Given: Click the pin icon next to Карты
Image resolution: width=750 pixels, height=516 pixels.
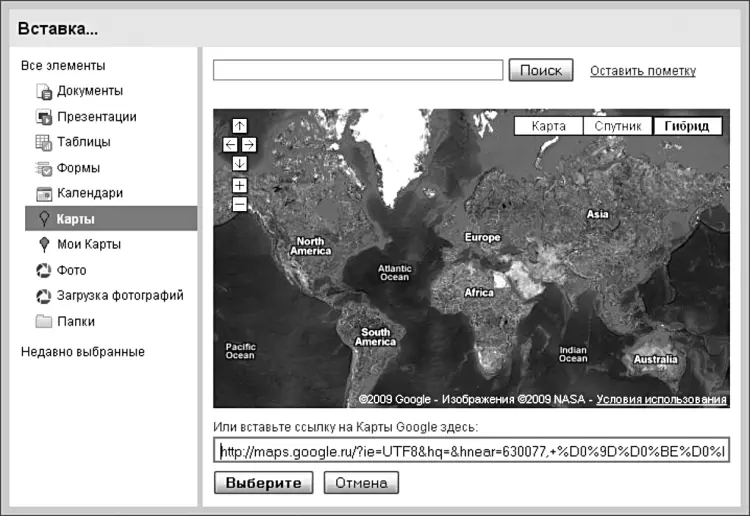Looking at the screenshot, I should pyautogui.click(x=44, y=219).
